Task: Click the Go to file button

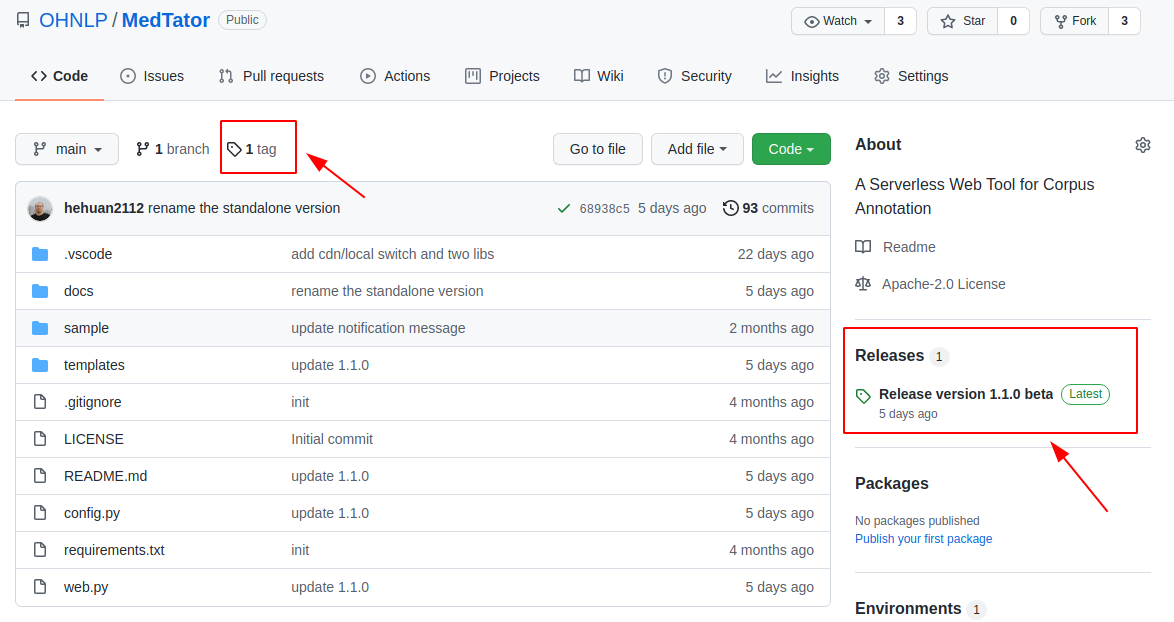Action: (597, 149)
